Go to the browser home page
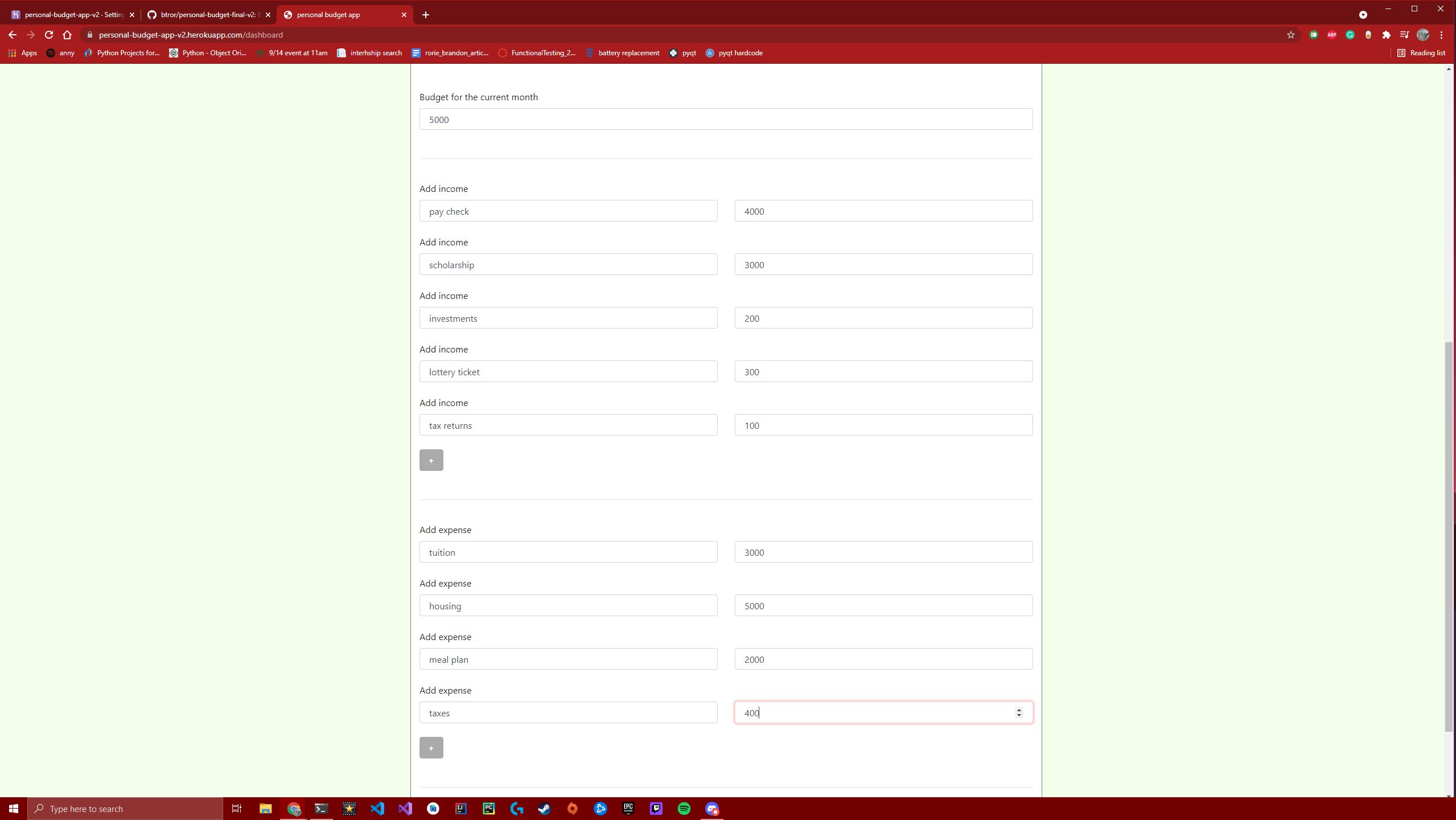The height and width of the screenshot is (820, 1456). pyautogui.click(x=67, y=35)
